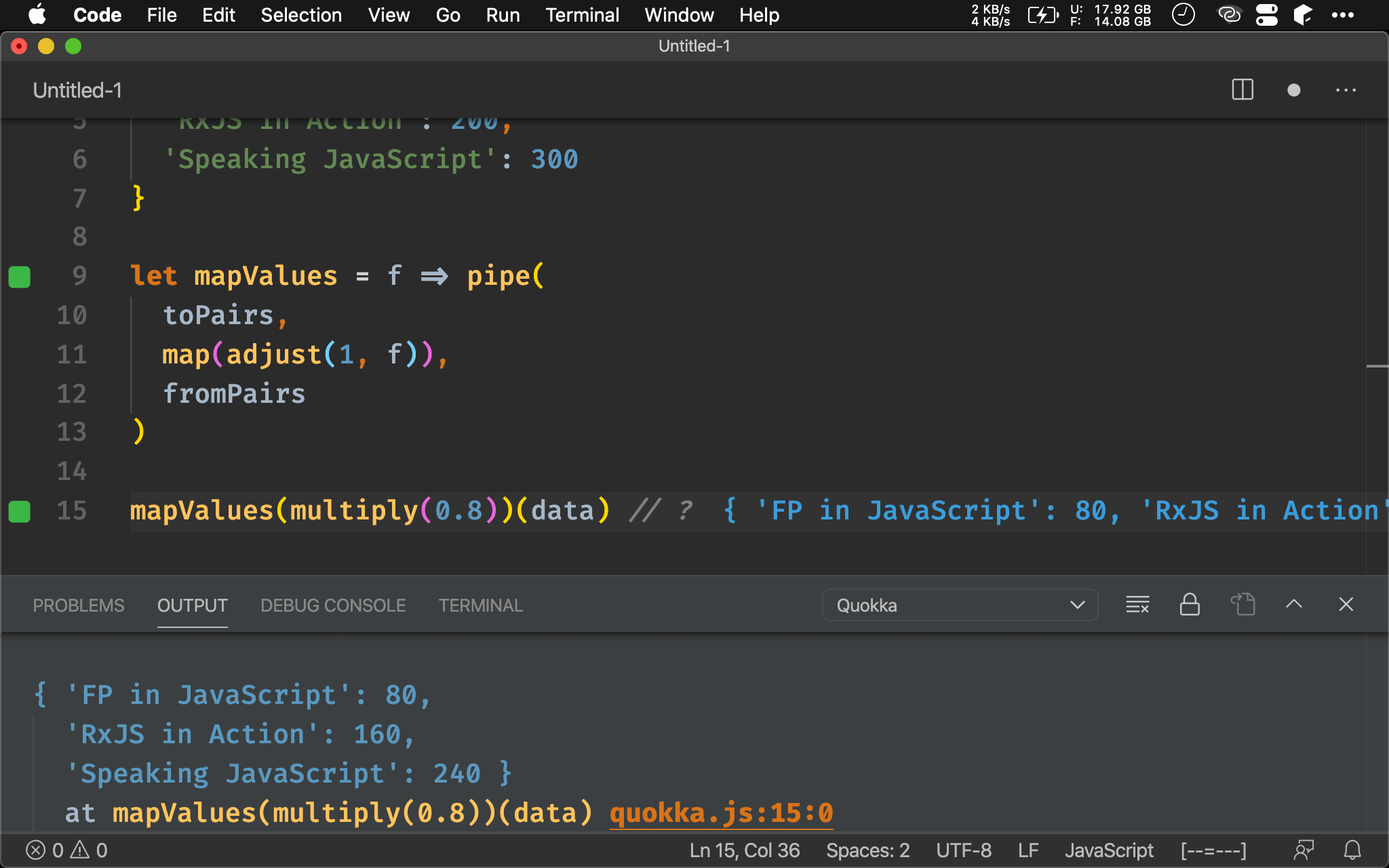Switch to the DEBUG CONSOLE tab
This screenshot has height=868, width=1389.
point(333,605)
